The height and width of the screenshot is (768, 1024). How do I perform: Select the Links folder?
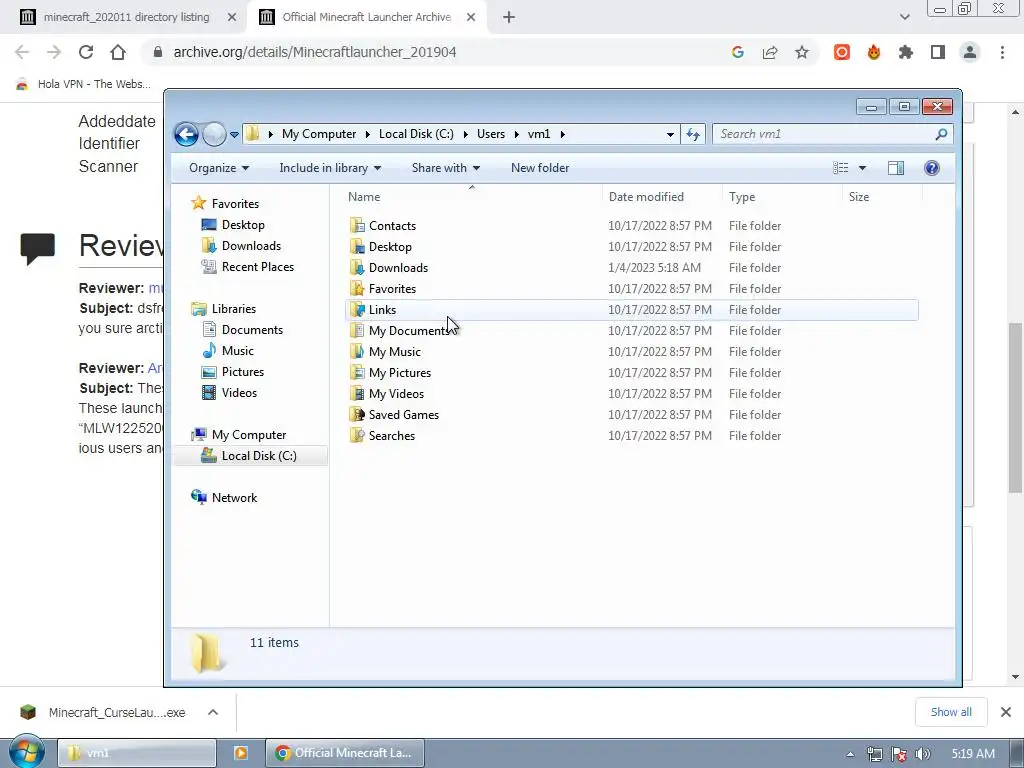[x=632, y=310]
